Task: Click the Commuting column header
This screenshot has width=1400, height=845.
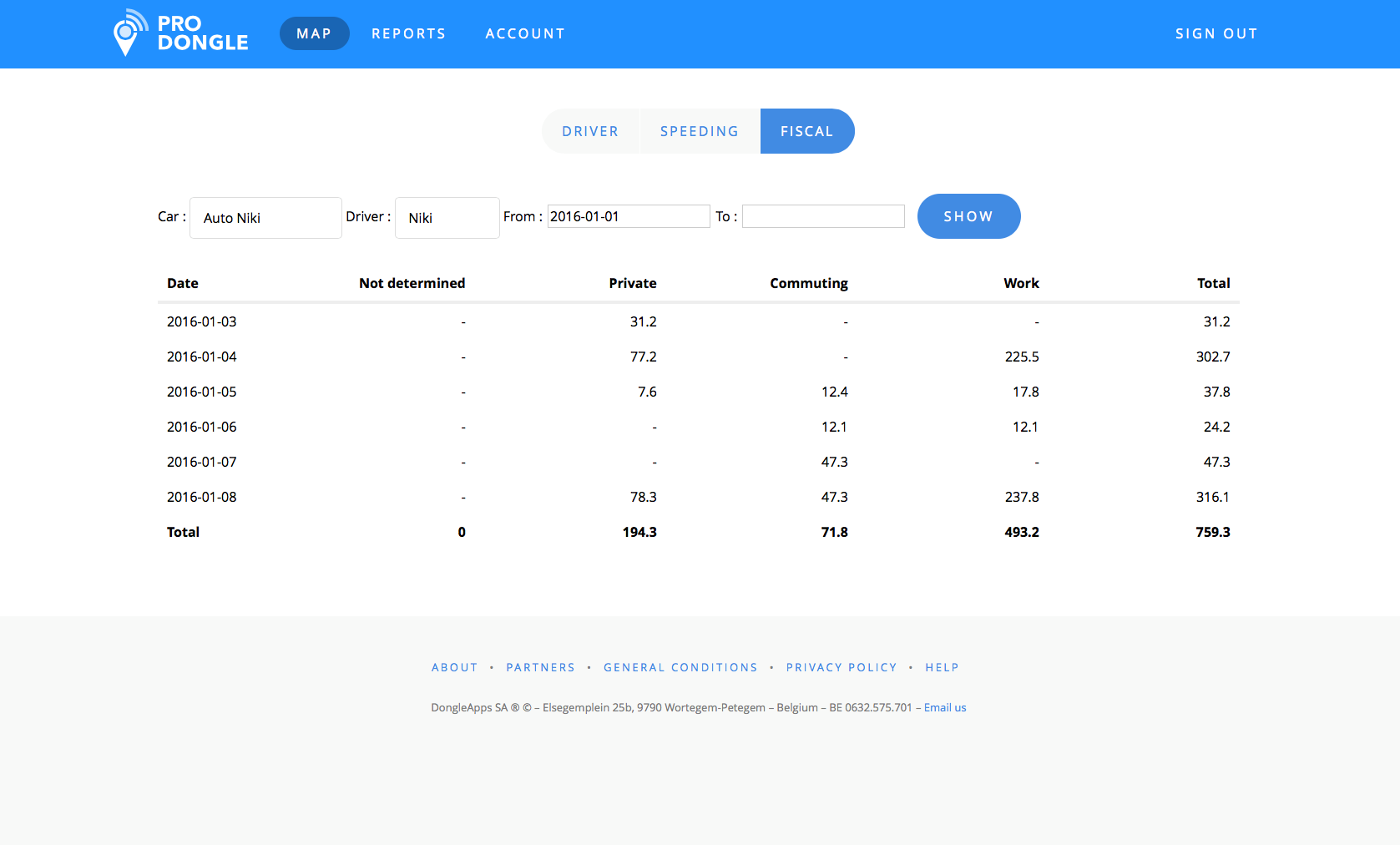Action: tap(808, 283)
